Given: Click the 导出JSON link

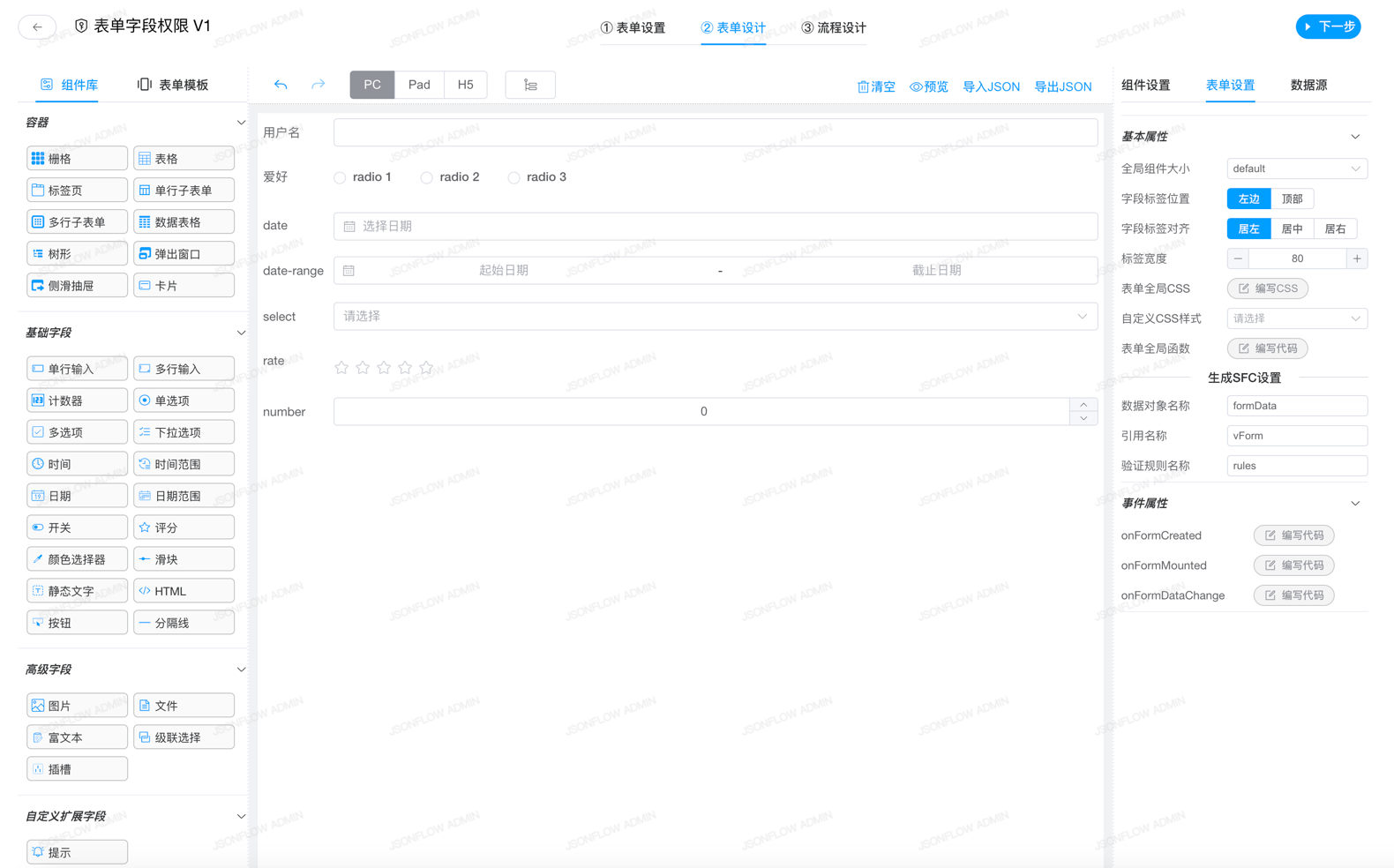Looking at the screenshot, I should click(x=1062, y=86).
